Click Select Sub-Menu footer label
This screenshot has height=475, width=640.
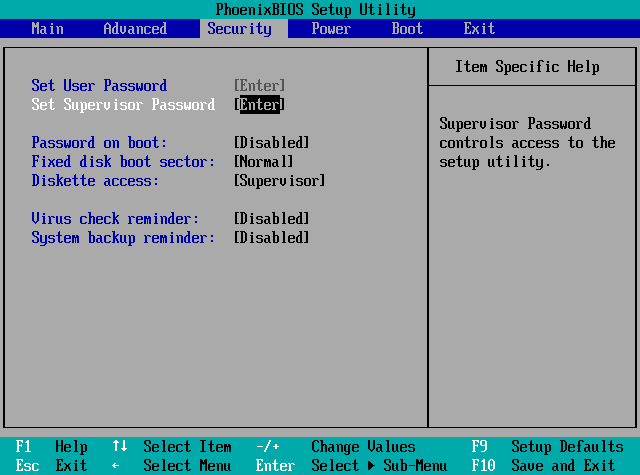[x=379, y=466]
